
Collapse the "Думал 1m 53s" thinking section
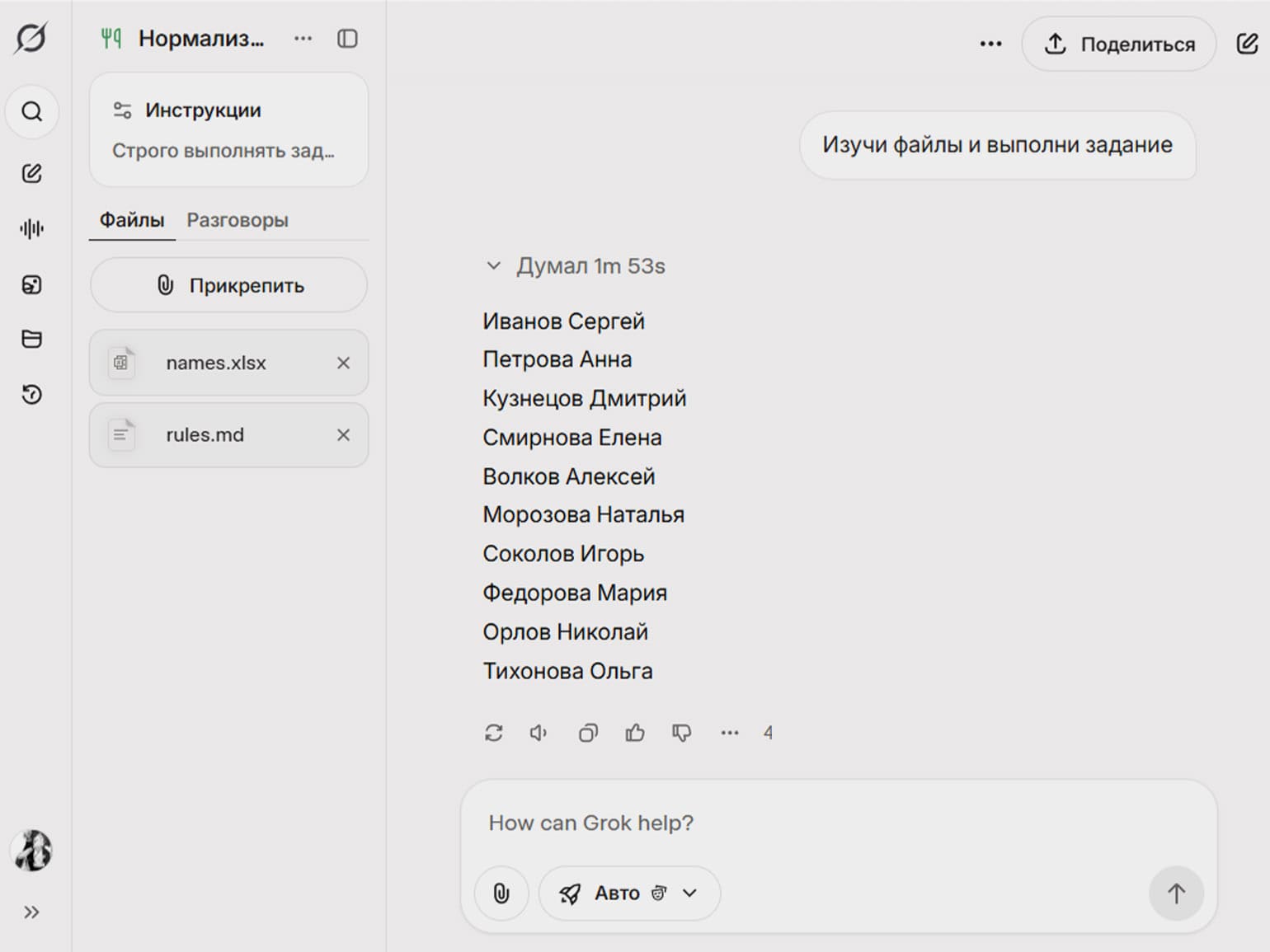493,266
